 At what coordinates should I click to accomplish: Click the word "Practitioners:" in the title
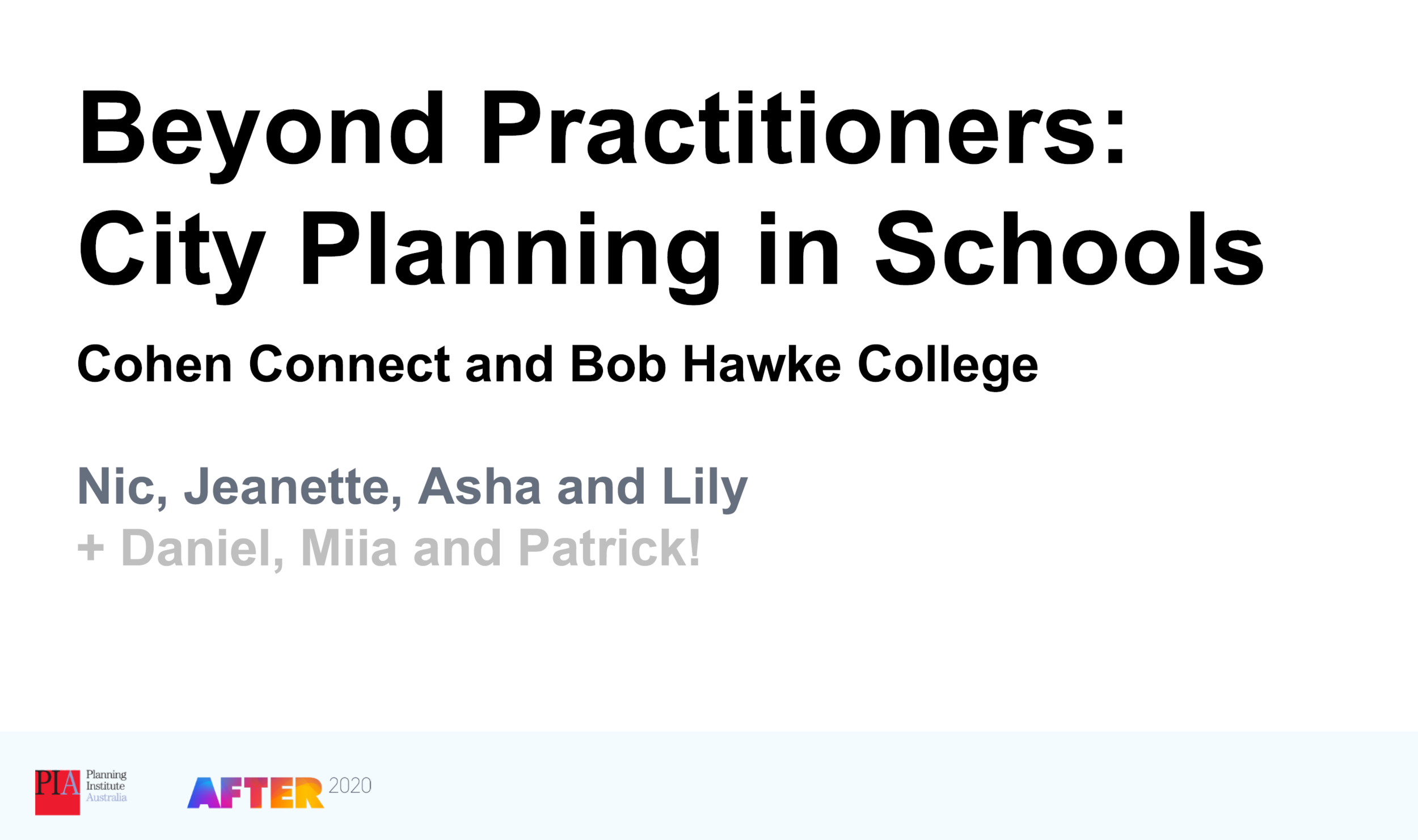point(804,128)
